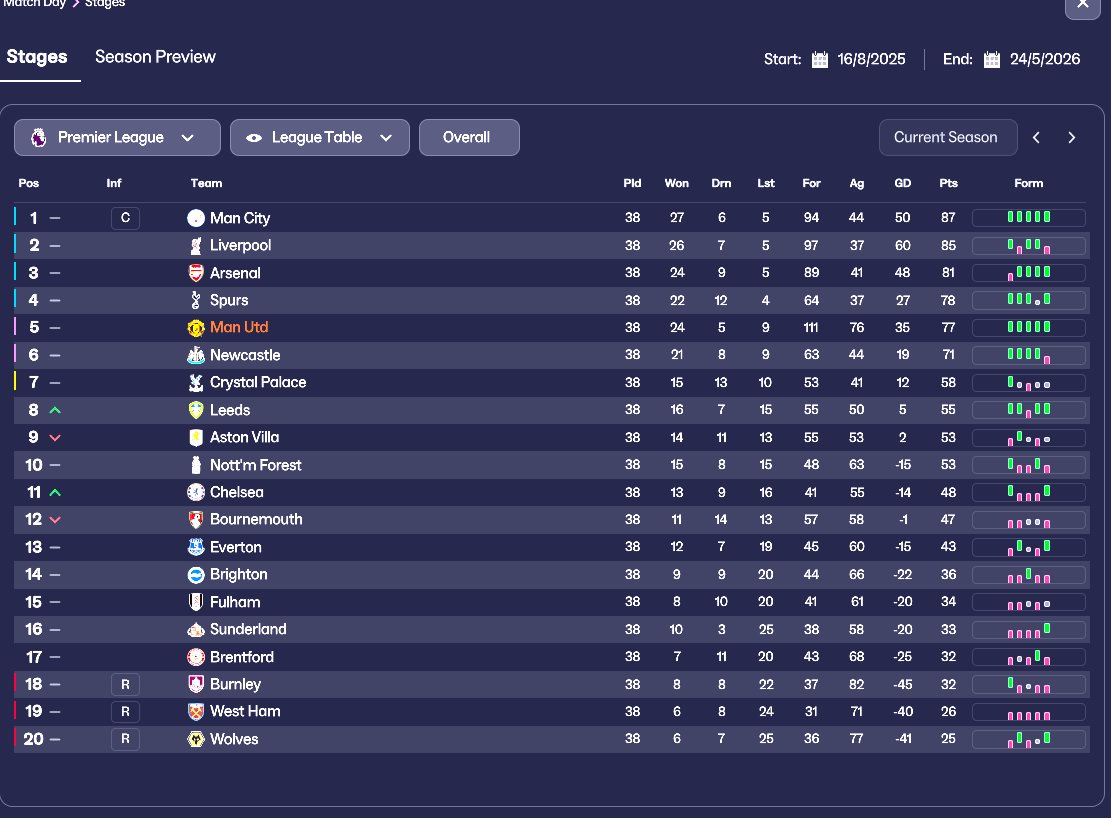Open the Start date calendar icon
Screen dimensions: 1111x818
point(820,59)
